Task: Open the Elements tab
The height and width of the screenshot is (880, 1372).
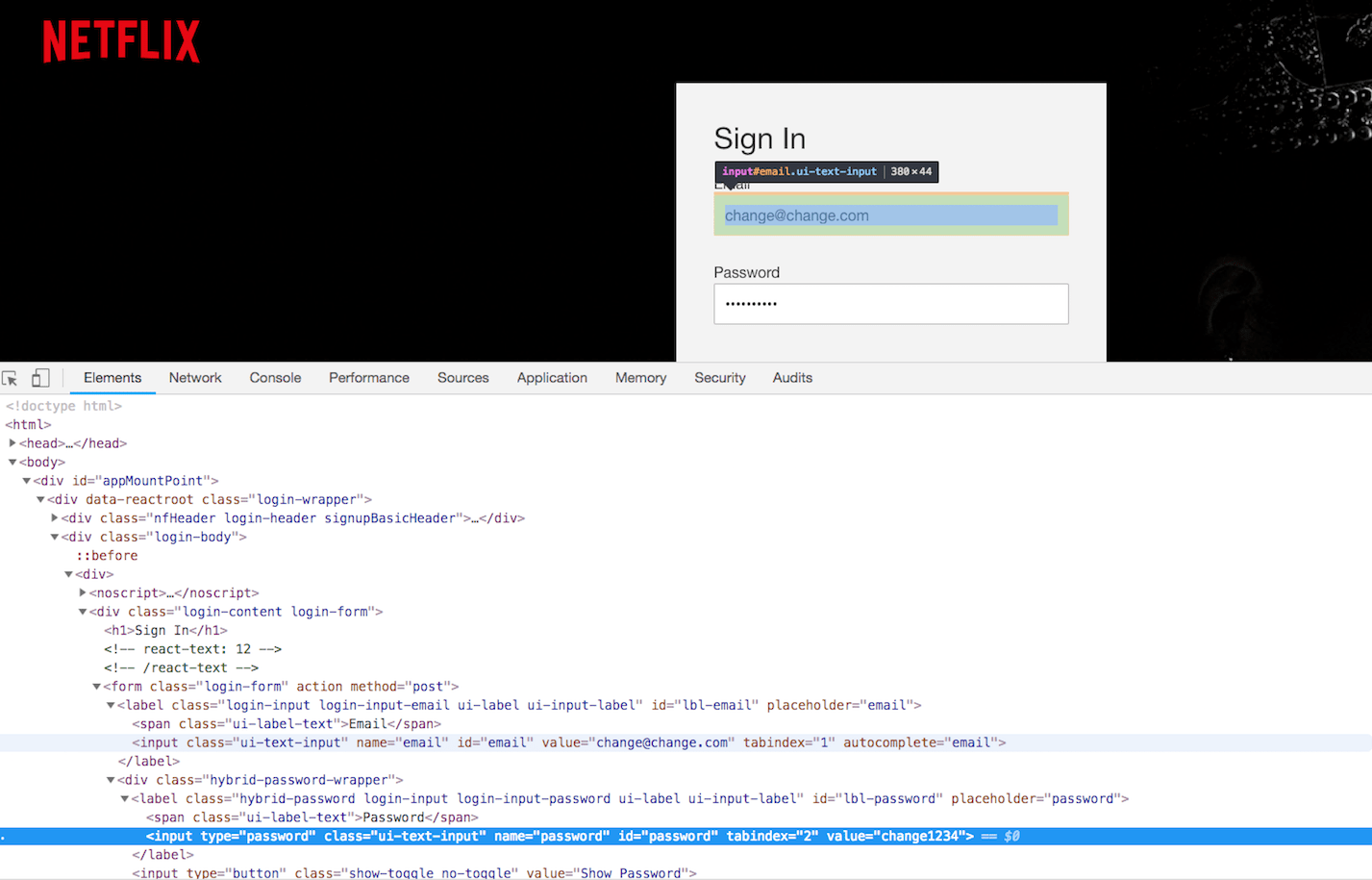Action: tap(112, 378)
